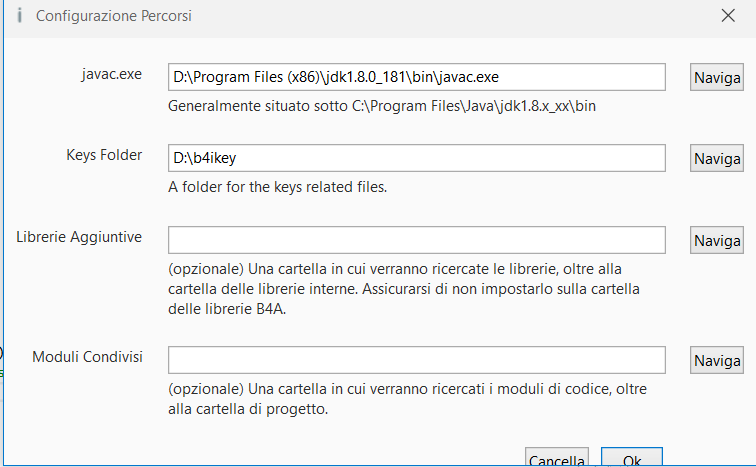Close the Configurazione Percorsi dialog
The image size is (756, 467).
pos(727,16)
